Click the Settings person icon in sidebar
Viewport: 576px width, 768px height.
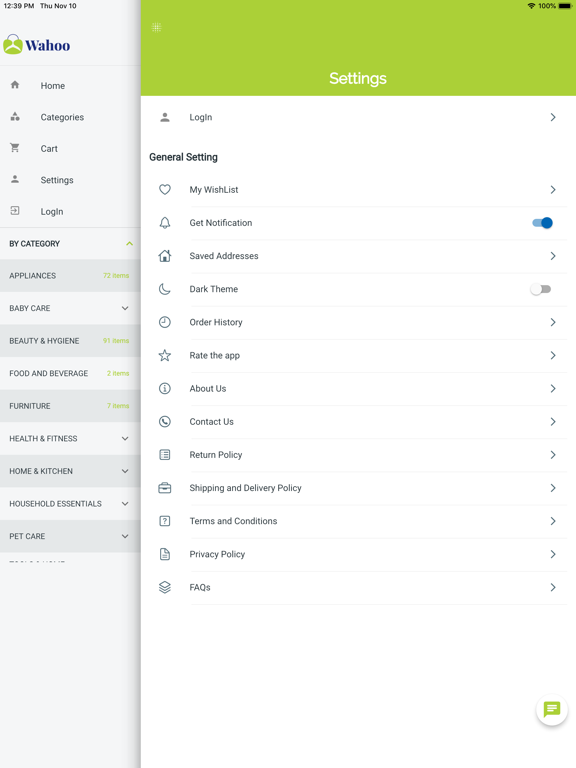tap(15, 179)
